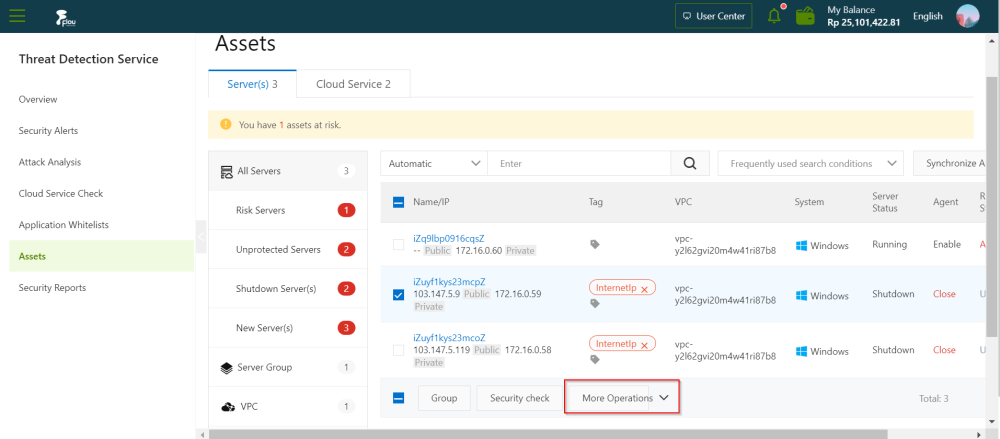Click the cloud provider logo
Screen dimensions: 1000x439
click(66, 17)
